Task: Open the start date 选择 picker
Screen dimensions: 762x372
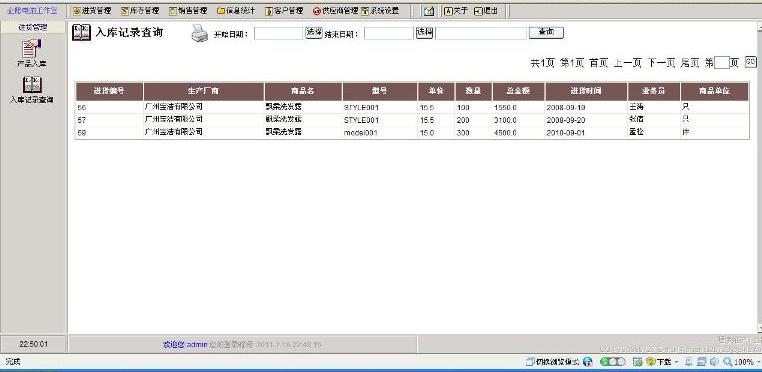Action: (x=314, y=33)
